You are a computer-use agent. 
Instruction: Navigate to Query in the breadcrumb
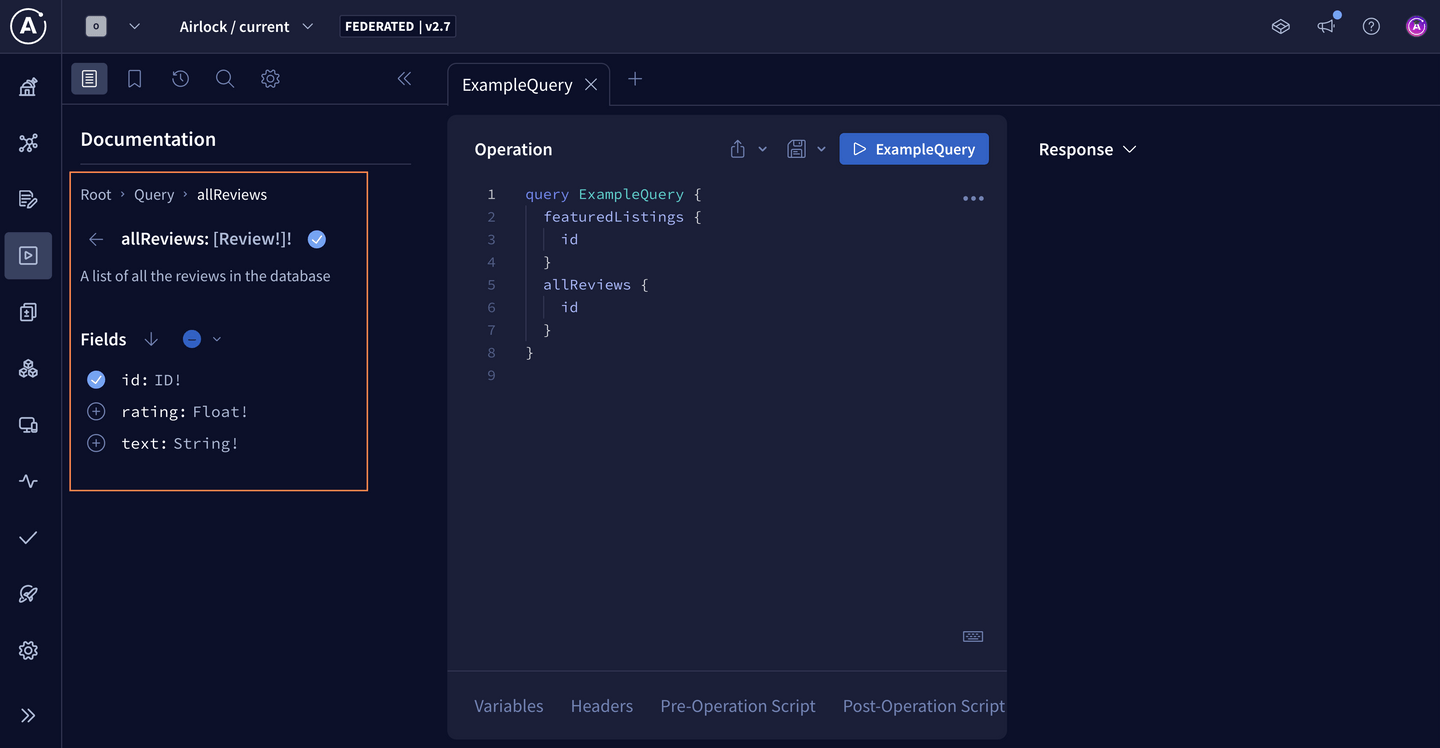154,195
